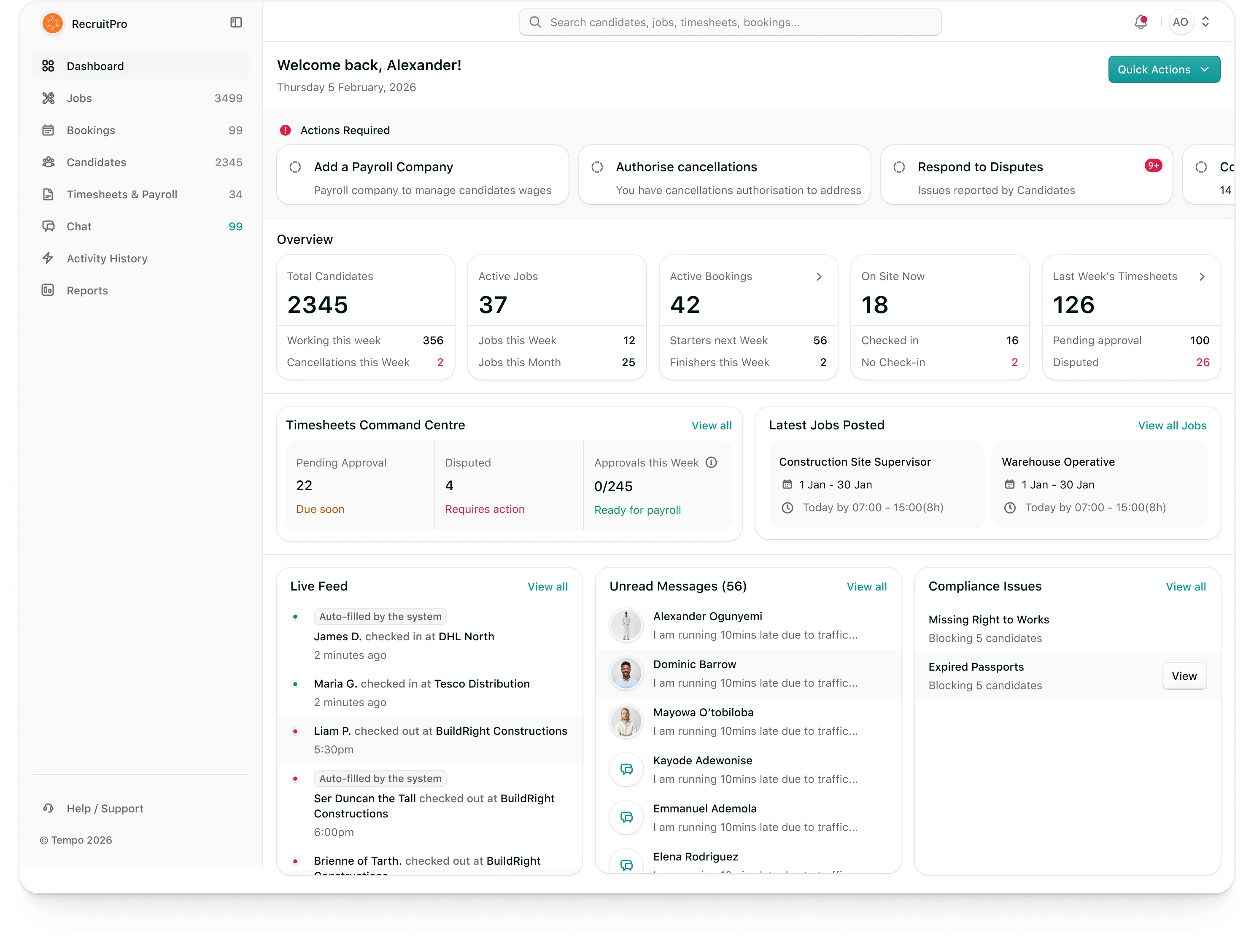The height and width of the screenshot is (952, 1254).
Task: View all Unread Messages
Action: pyautogui.click(x=867, y=586)
